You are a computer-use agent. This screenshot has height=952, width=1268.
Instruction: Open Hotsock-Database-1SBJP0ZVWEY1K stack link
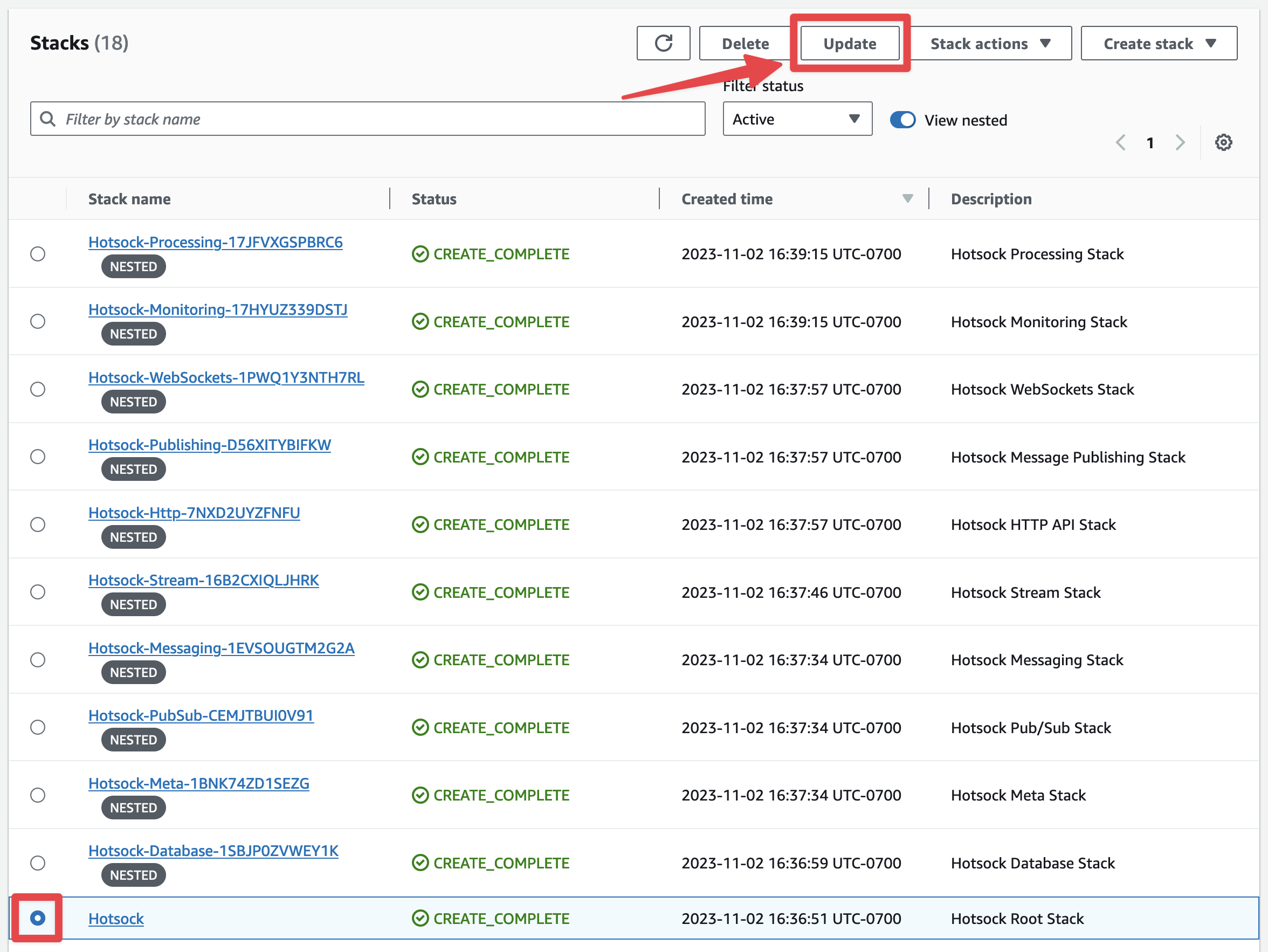coord(213,851)
